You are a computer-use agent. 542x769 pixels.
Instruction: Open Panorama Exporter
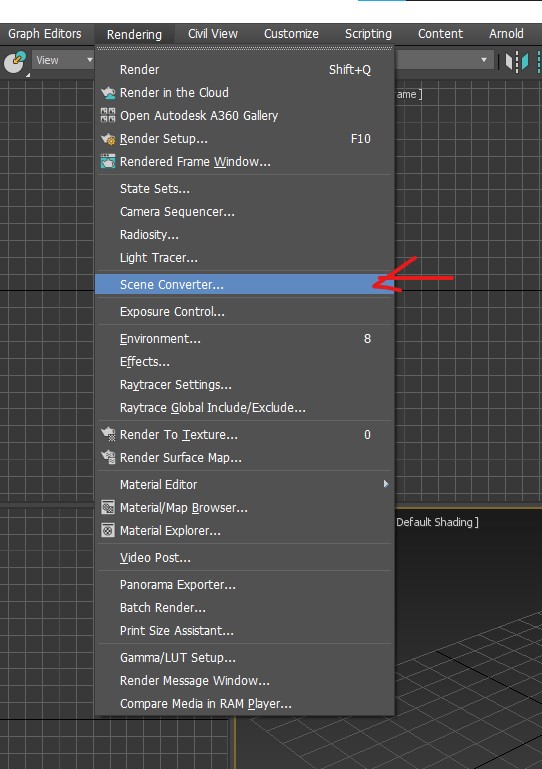point(245,585)
